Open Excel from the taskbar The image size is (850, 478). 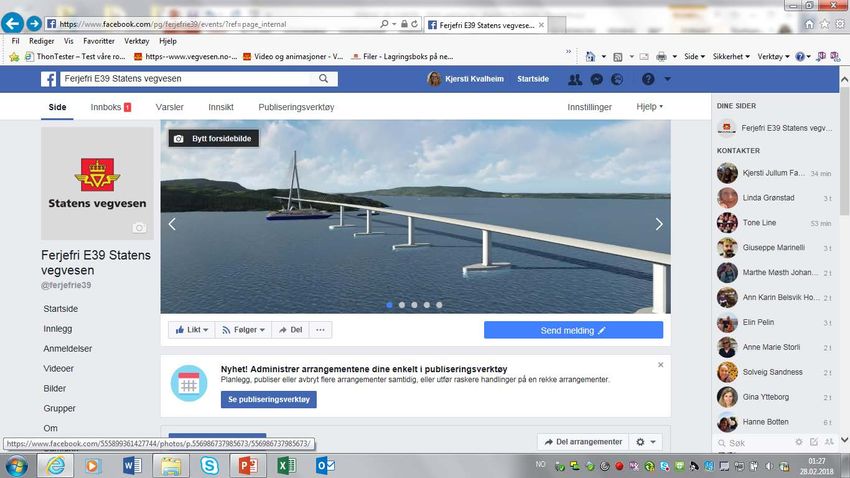[286, 466]
